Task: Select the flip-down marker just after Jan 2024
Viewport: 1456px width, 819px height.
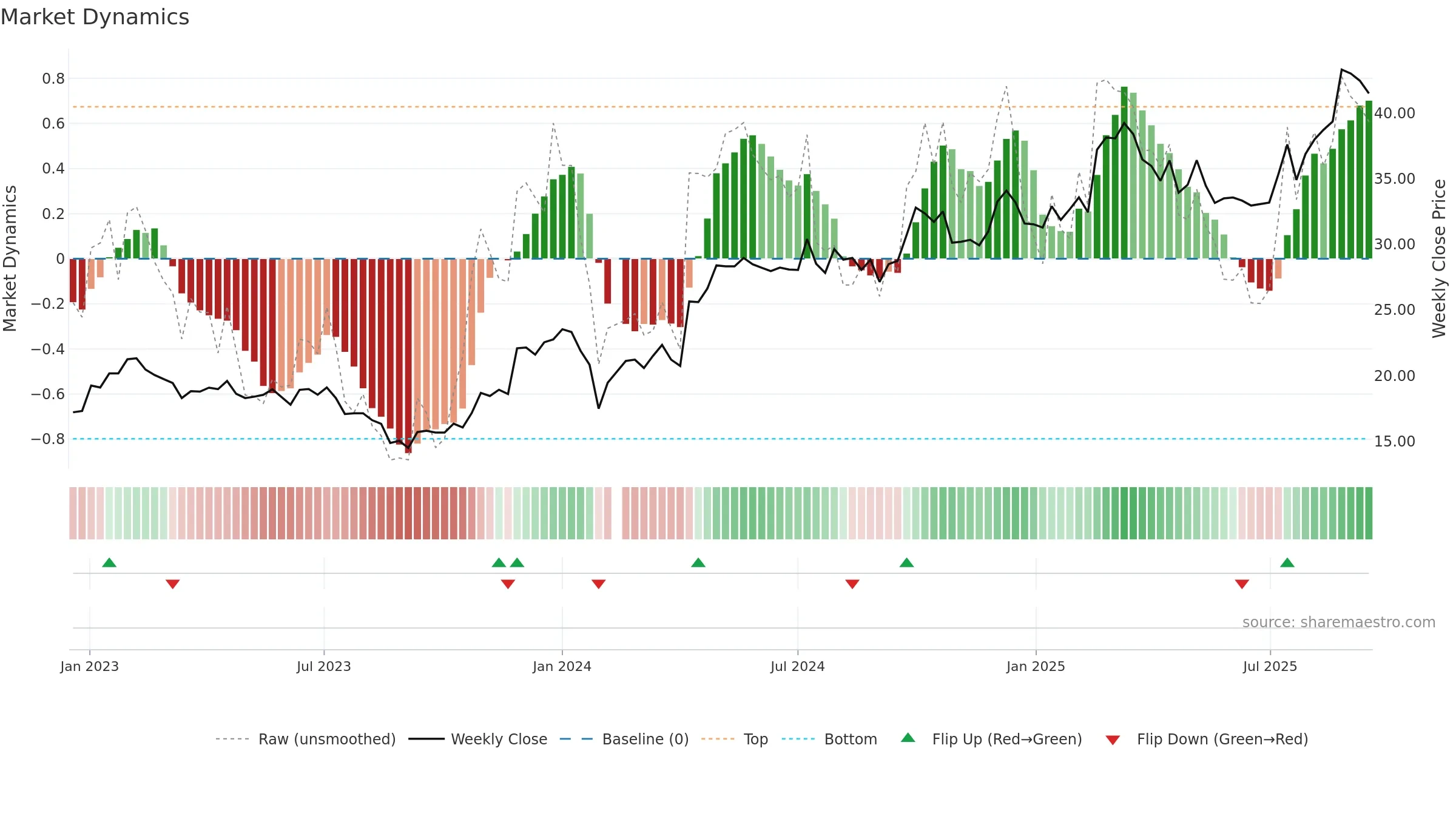Action: 598,584
